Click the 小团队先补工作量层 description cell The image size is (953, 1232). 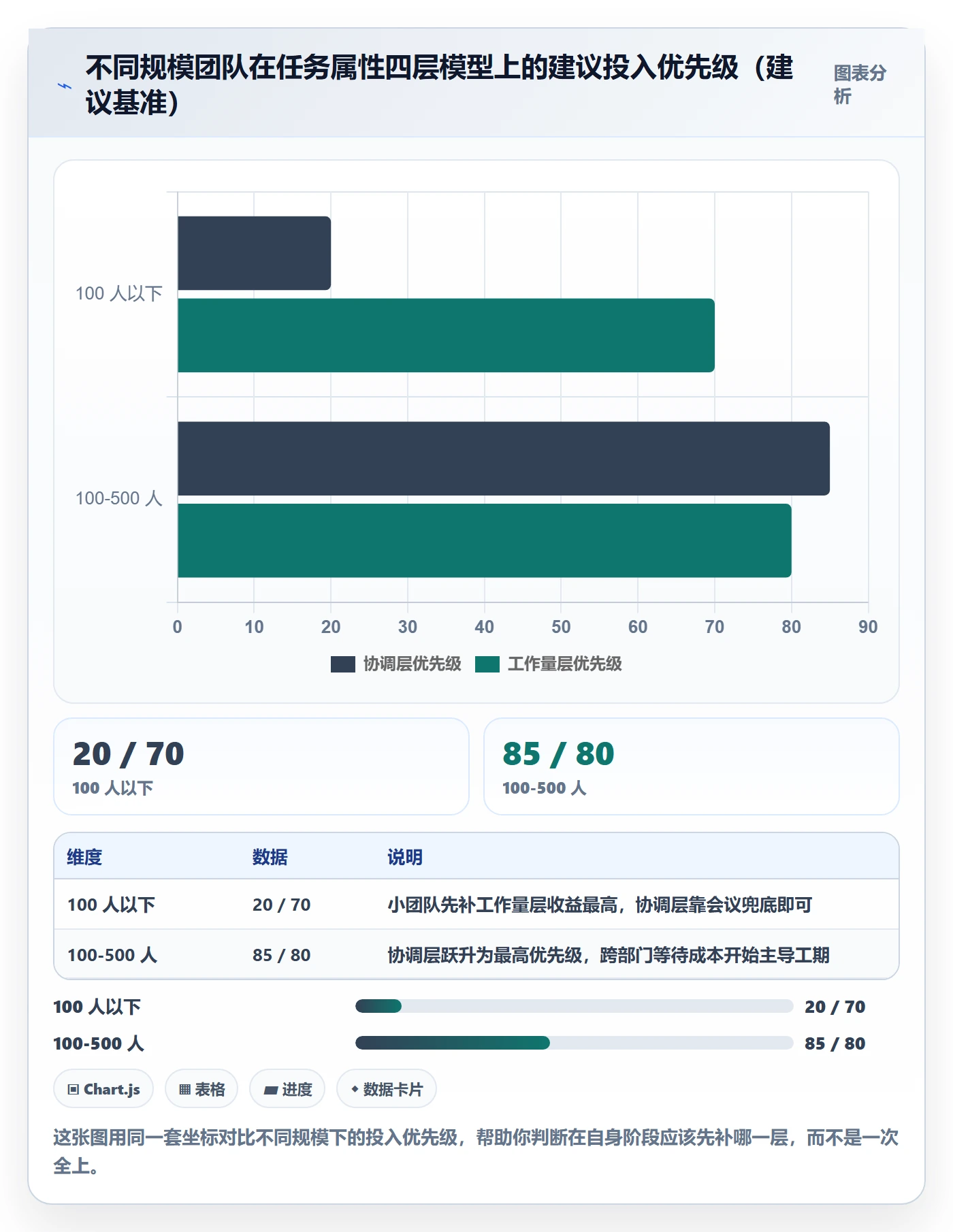[x=600, y=905]
